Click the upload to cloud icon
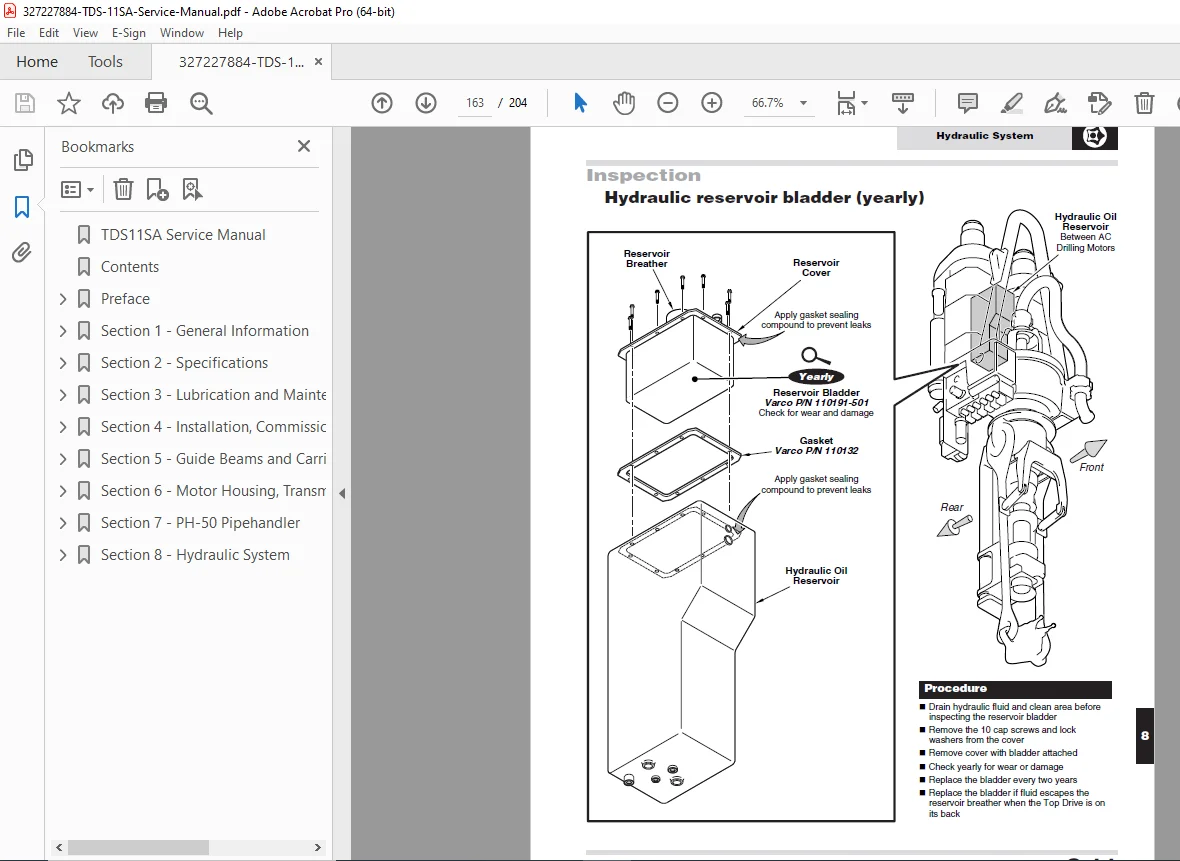The image size is (1180, 861). (113, 102)
